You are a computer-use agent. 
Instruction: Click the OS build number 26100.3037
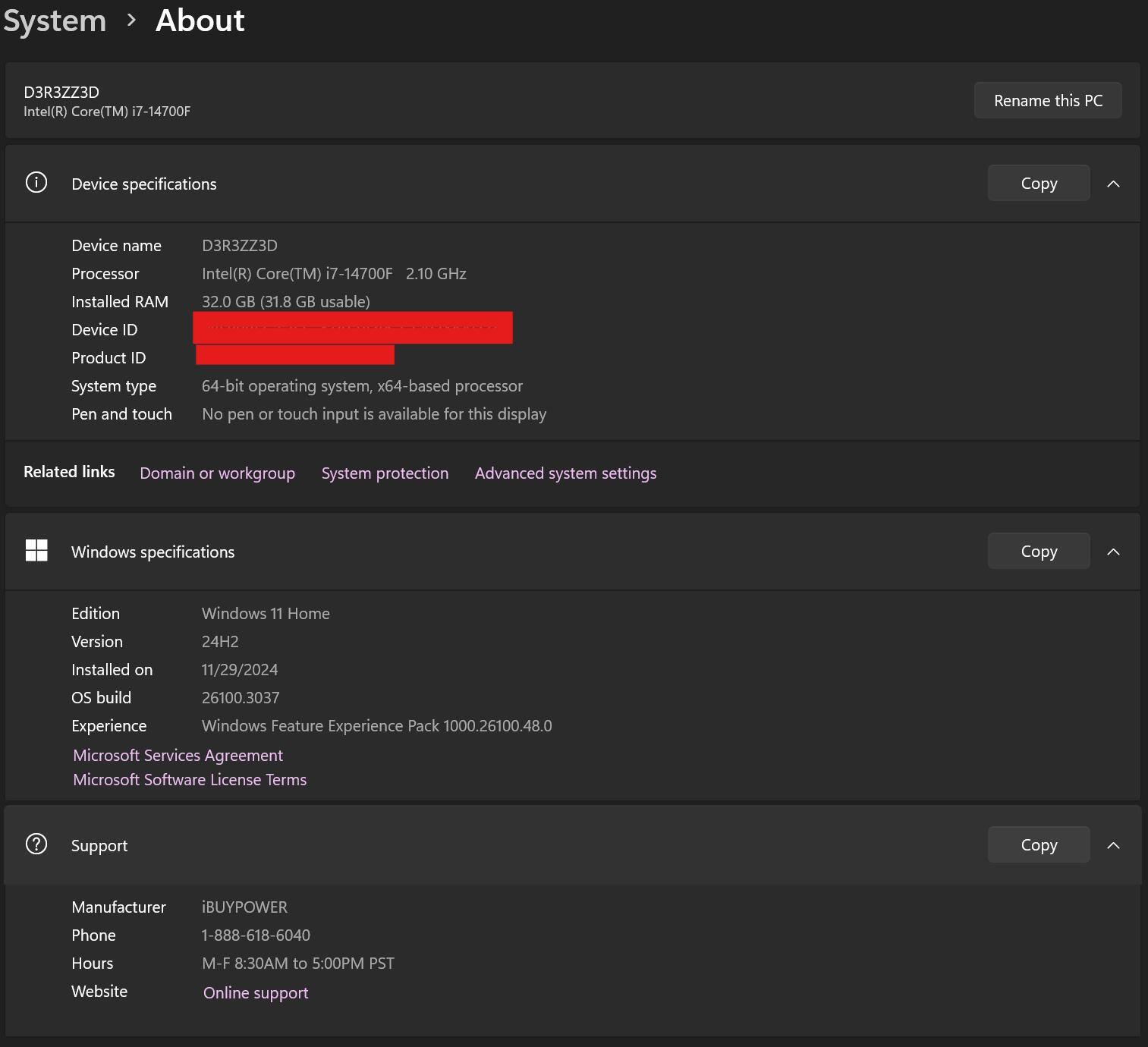click(241, 698)
